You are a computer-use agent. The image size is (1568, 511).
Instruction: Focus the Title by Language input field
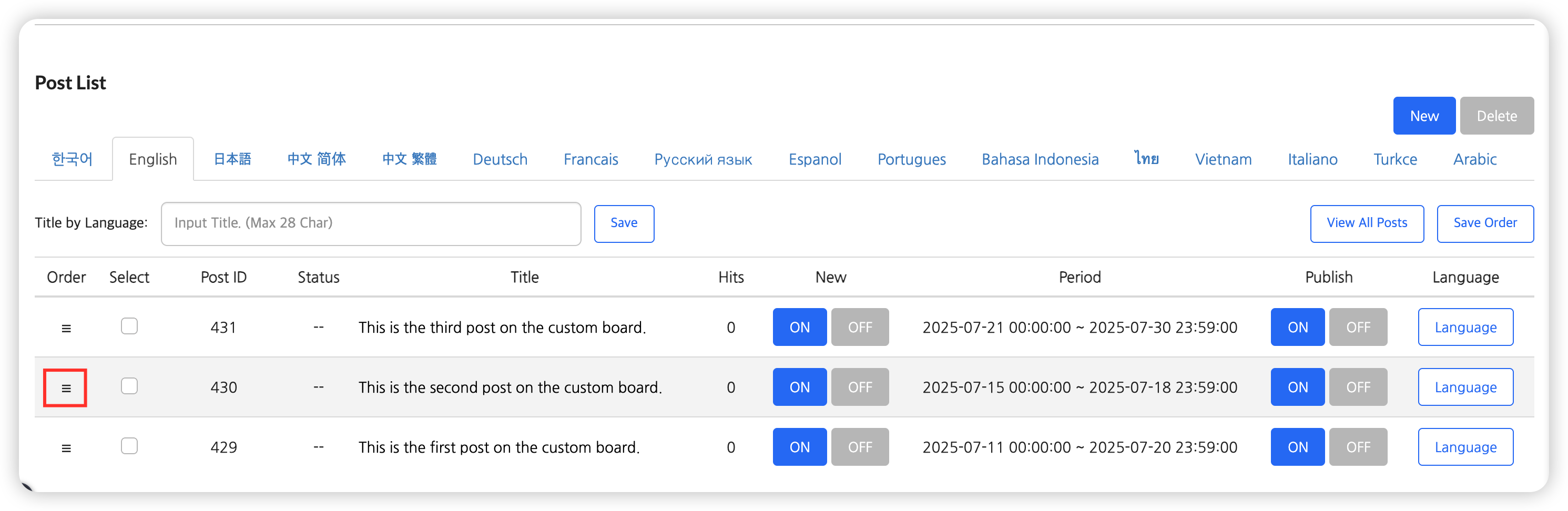(371, 223)
